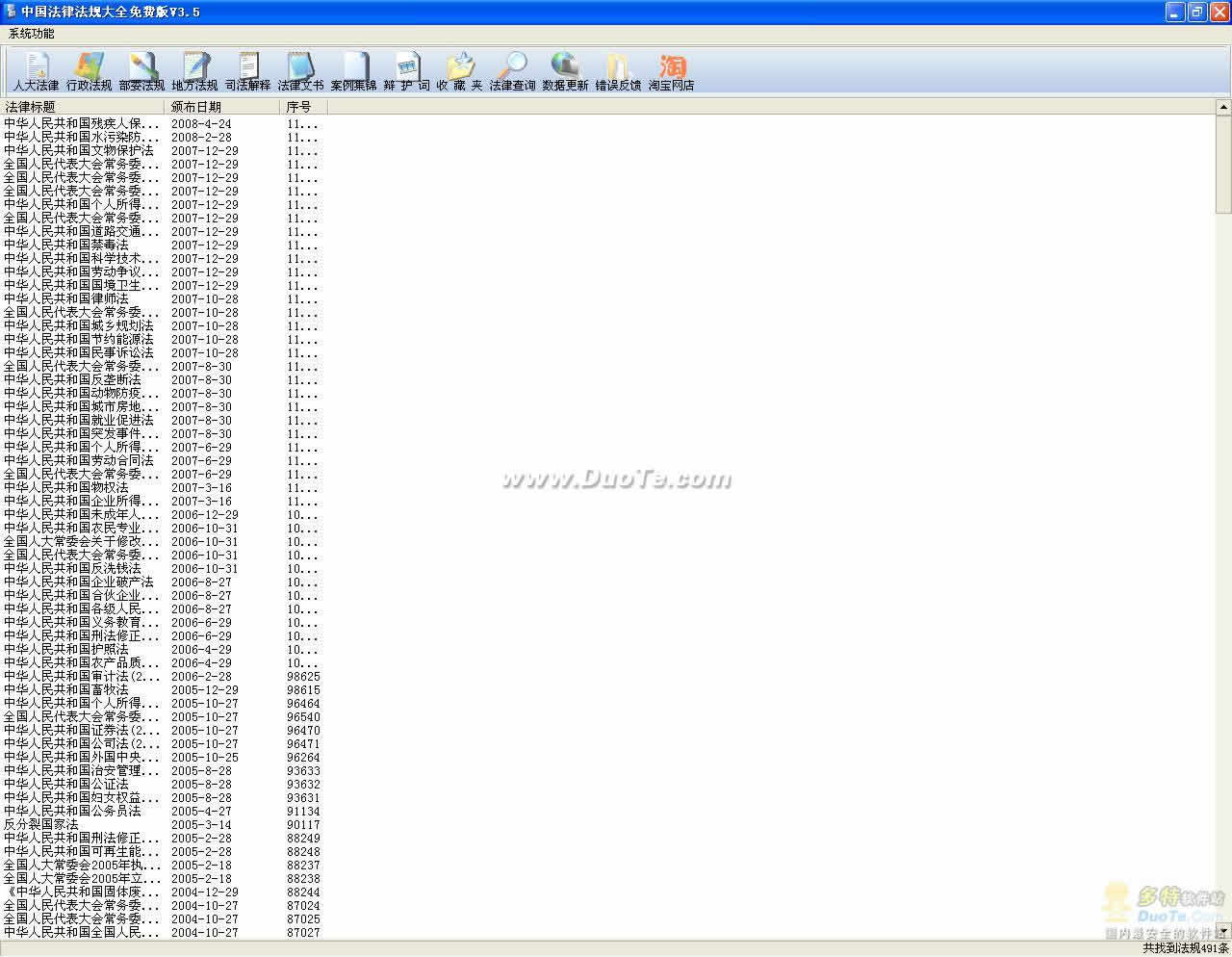The height and width of the screenshot is (957, 1232).
Task: Click serial number 96264
Action: coord(303,758)
